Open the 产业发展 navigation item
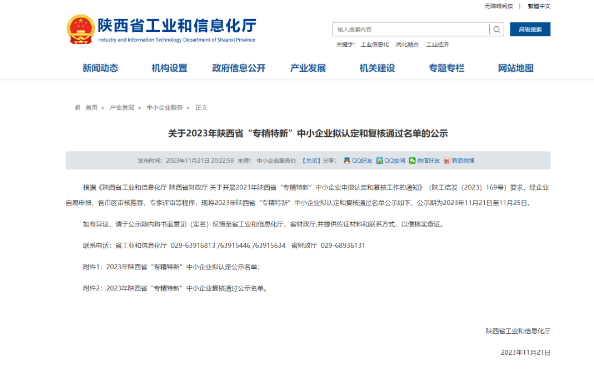 click(308, 68)
